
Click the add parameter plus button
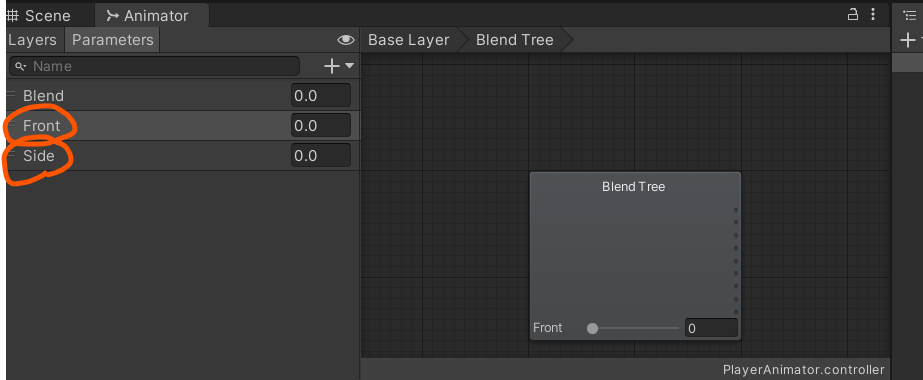[x=332, y=66]
